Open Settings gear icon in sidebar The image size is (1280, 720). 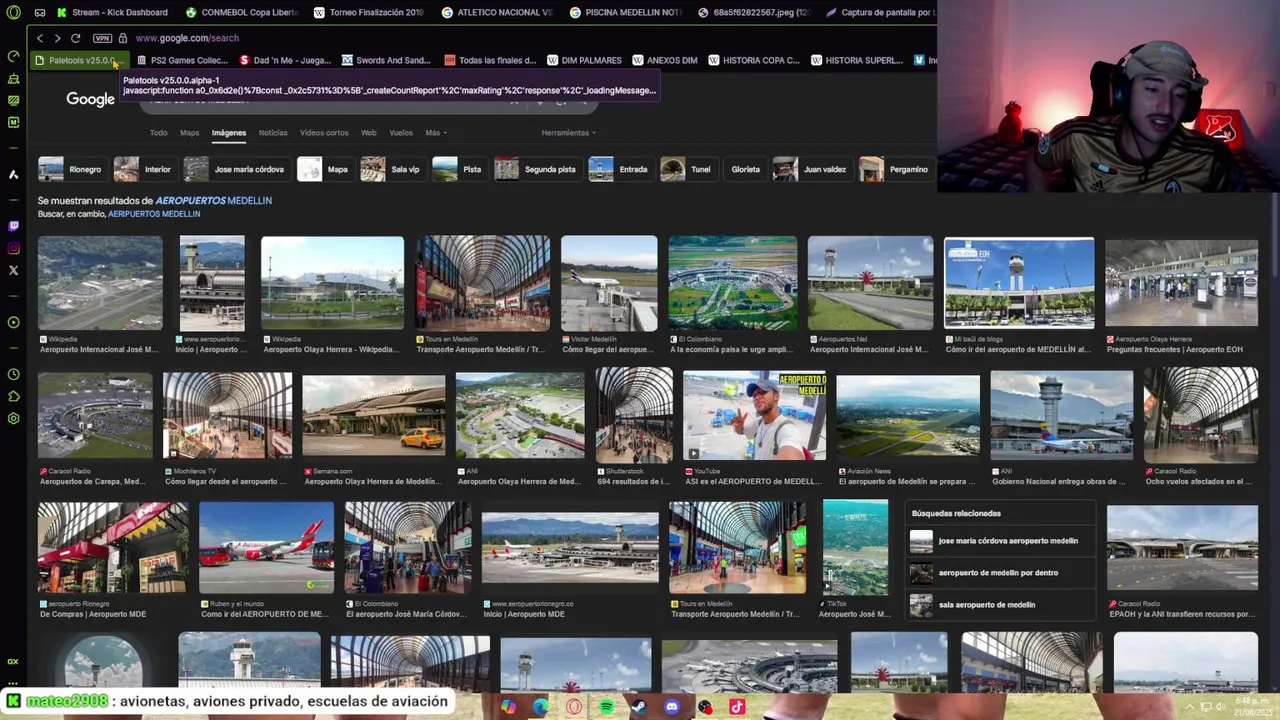click(x=13, y=418)
